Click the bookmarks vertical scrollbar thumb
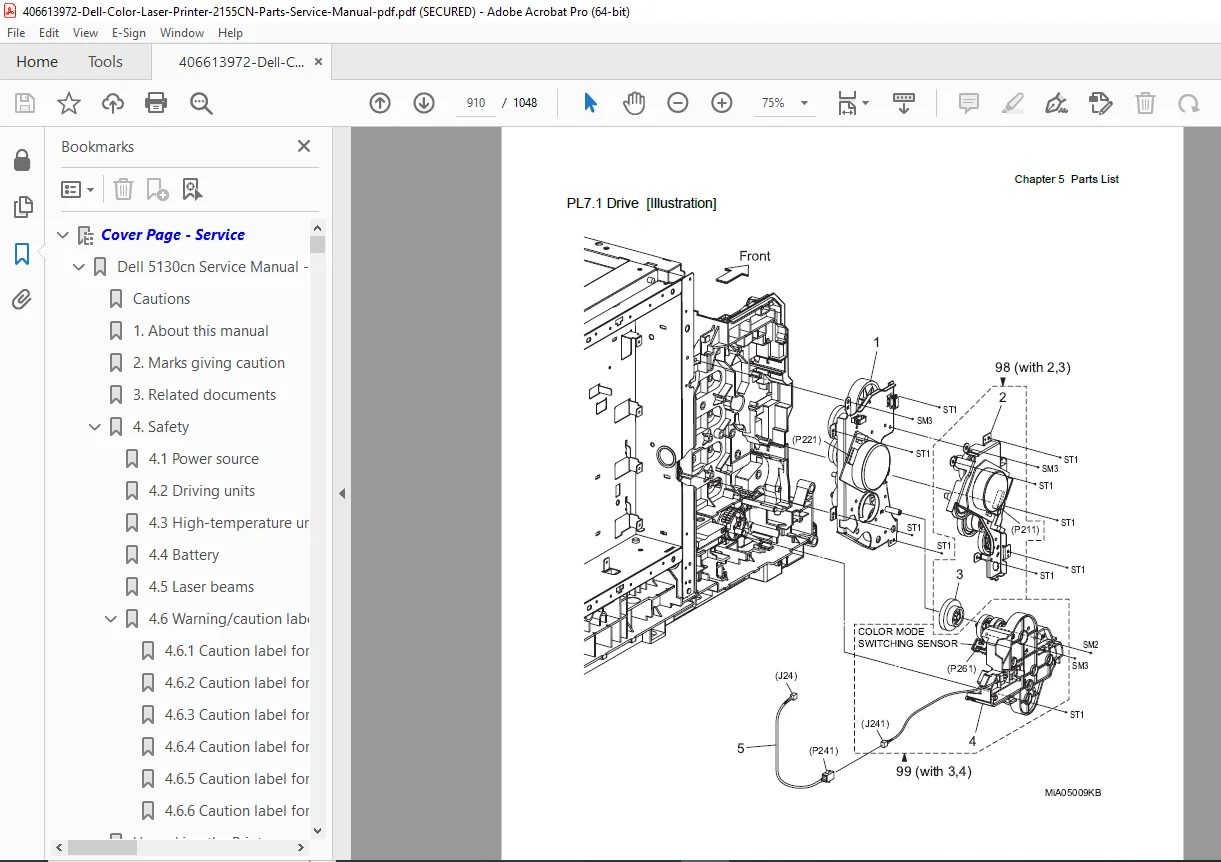This screenshot has width=1221, height=862. click(x=318, y=244)
